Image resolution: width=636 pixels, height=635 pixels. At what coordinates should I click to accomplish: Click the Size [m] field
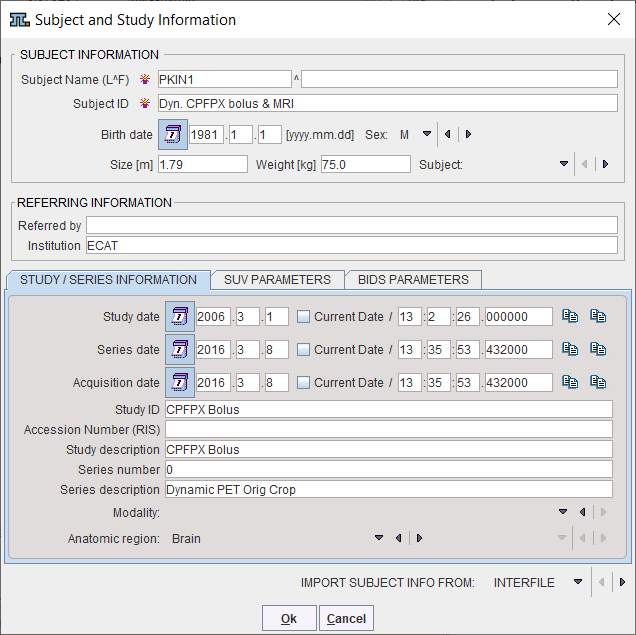pyautogui.click(x=203, y=165)
